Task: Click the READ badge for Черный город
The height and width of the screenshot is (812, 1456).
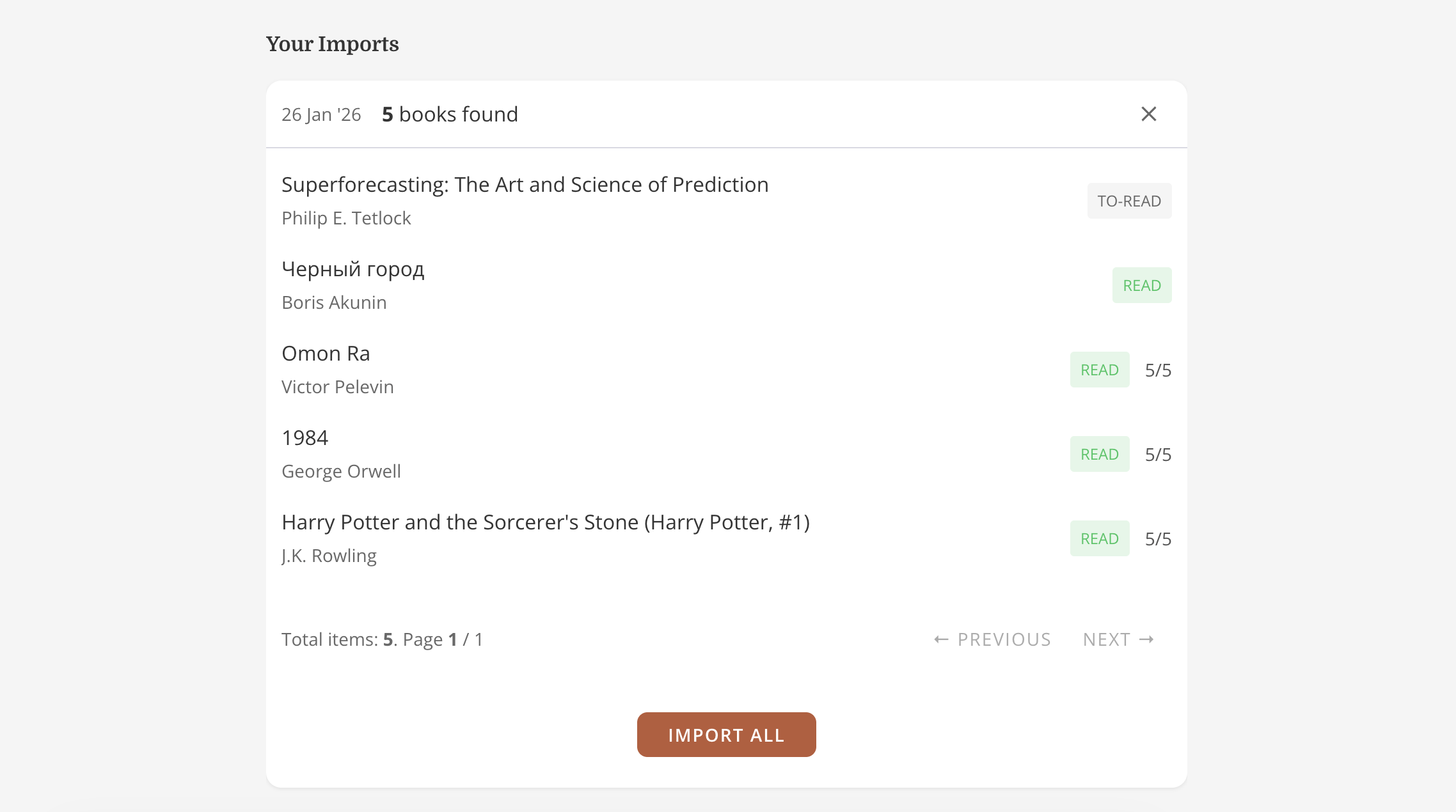Action: 1142,285
